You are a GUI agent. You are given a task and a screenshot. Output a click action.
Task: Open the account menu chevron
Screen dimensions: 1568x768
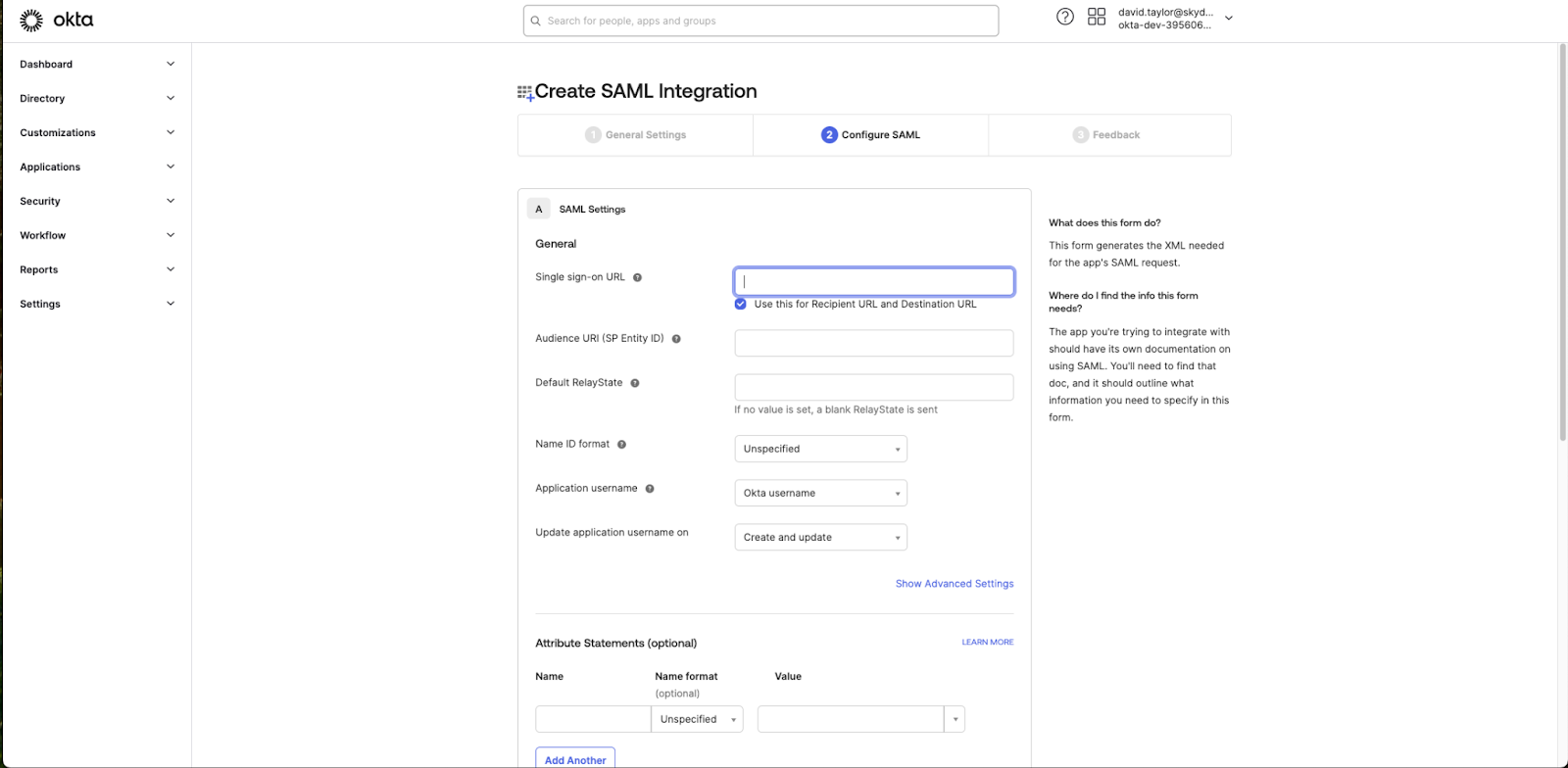tap(1229, 19)
